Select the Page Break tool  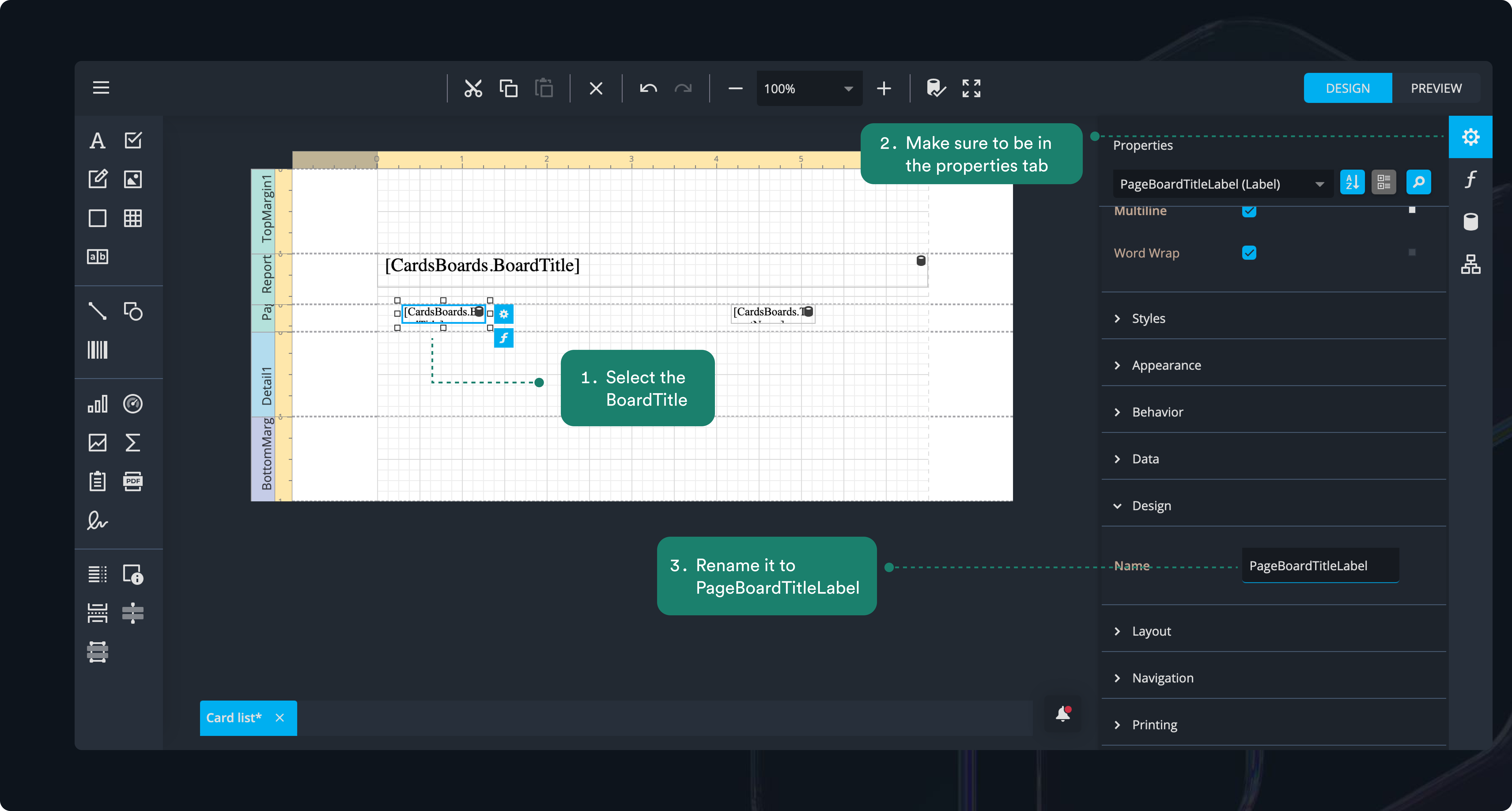click(x=97, y=613)
